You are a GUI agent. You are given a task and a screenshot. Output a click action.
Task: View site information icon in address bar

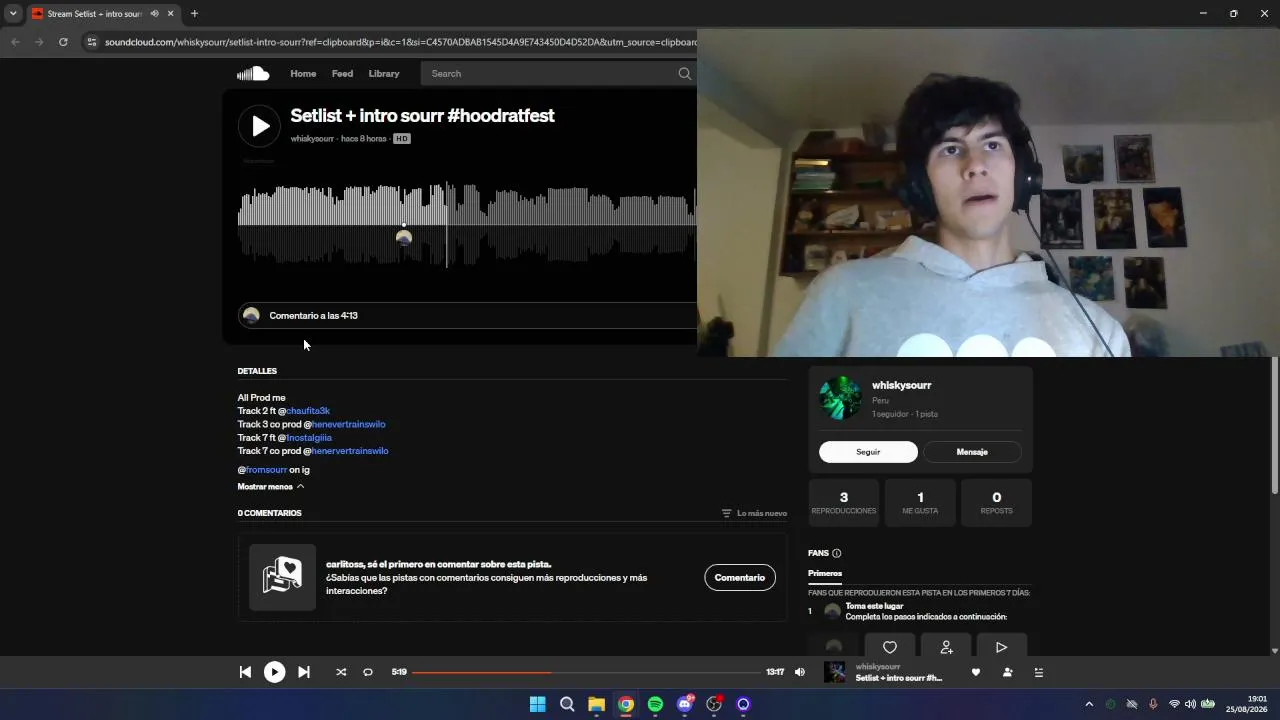pyautogui.click(x=92, y=42)
